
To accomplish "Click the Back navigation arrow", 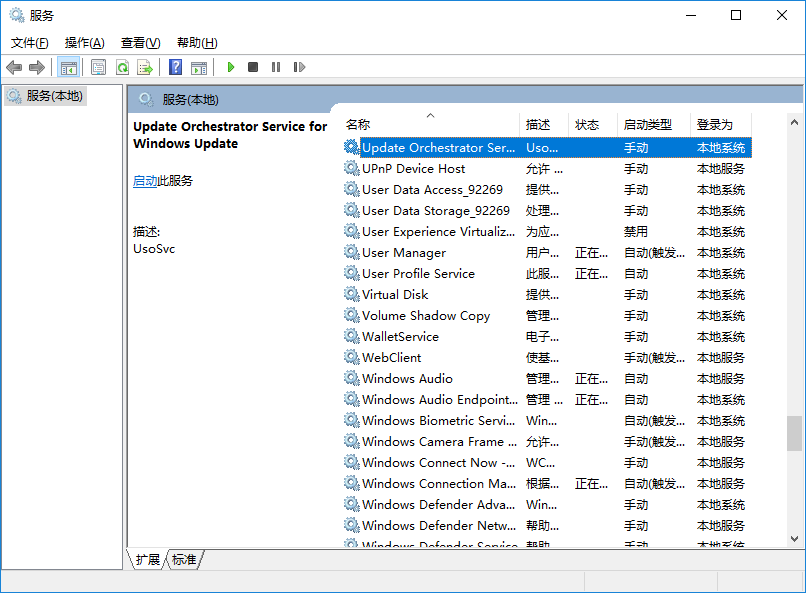I will pos(14,67).
